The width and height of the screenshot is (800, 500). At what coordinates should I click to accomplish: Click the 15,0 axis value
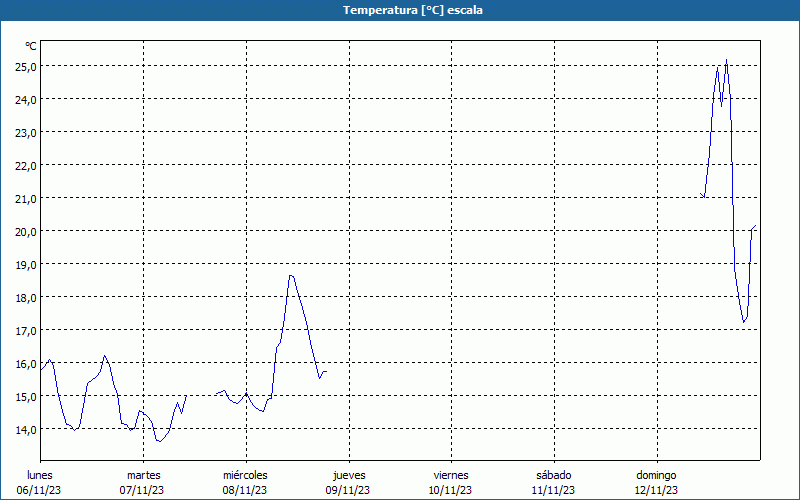point(26,397)
